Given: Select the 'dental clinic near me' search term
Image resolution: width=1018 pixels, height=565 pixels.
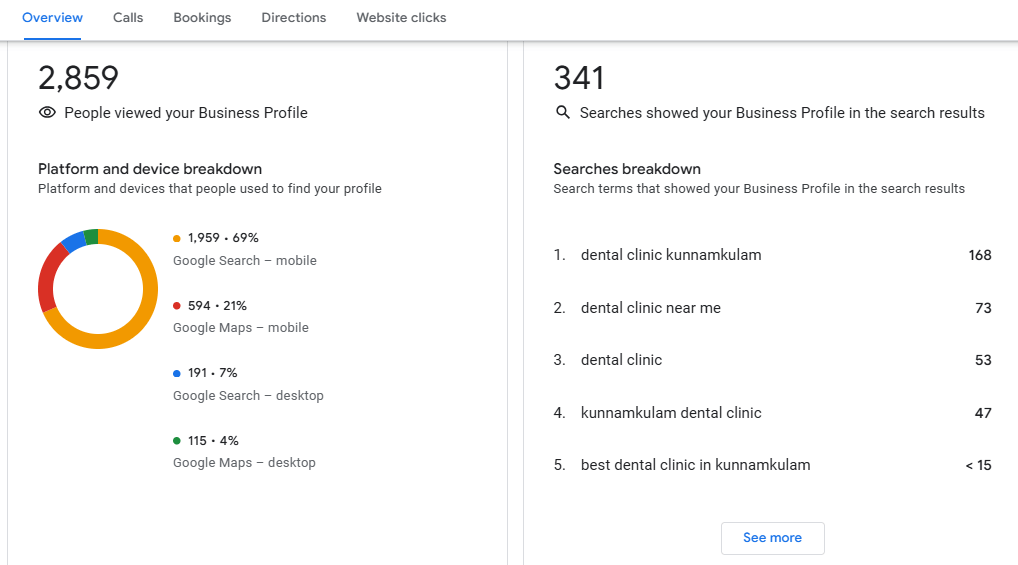Looking at the screenshot, I should (650, 308).
